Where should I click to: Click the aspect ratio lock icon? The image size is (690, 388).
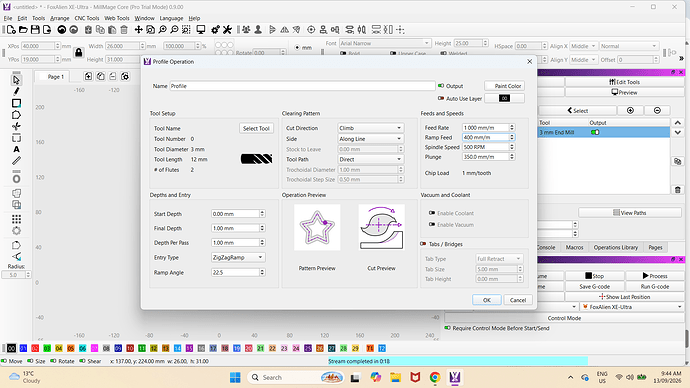(x=79, y=53)
